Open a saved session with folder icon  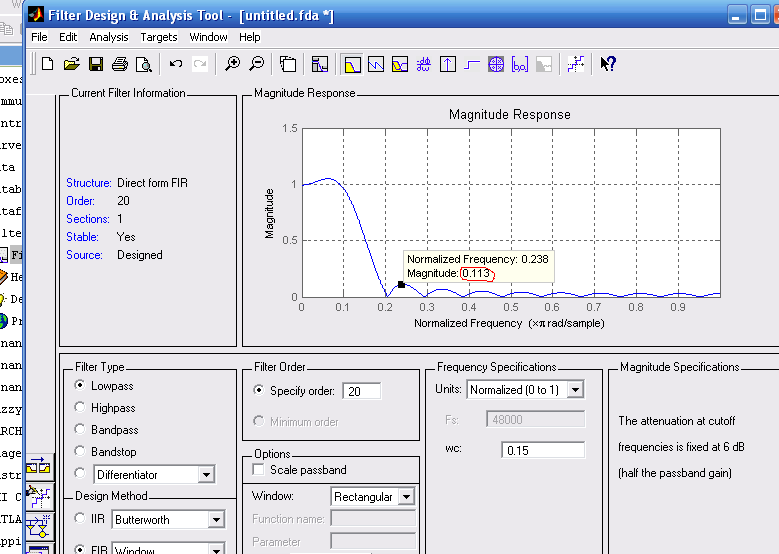72,64
